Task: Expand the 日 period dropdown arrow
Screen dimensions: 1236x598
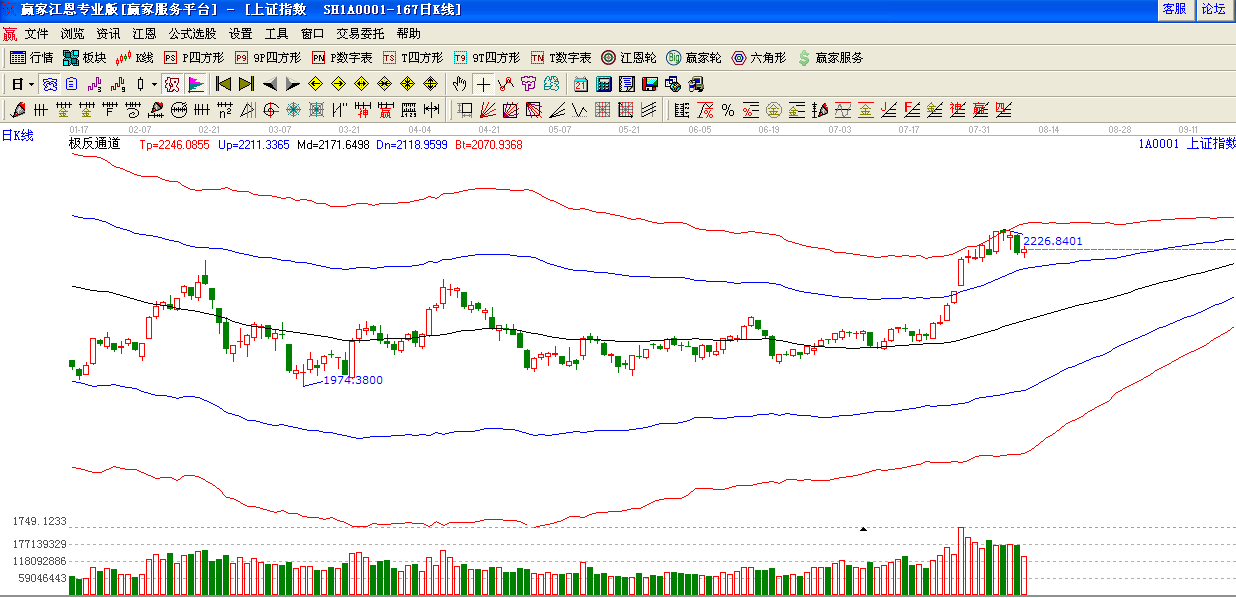Action: (x=31, y=84)
